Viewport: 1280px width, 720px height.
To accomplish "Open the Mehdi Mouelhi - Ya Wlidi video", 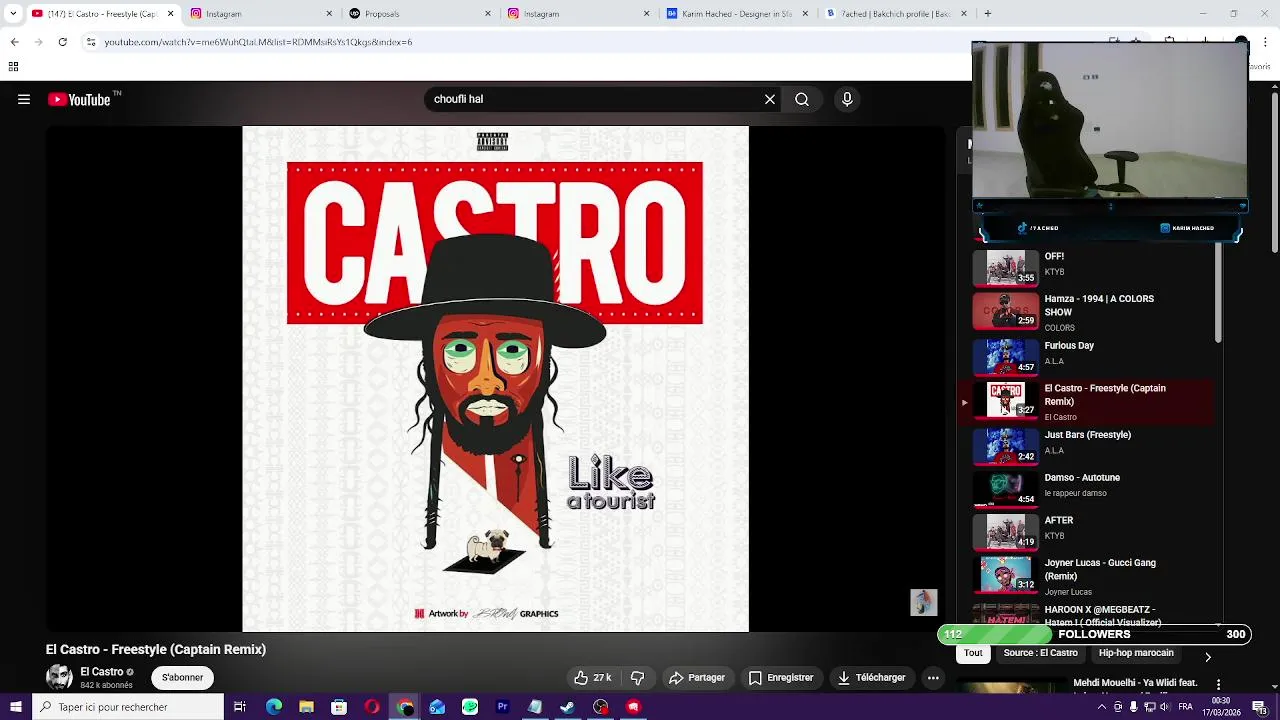I will tap(1135, 683).
